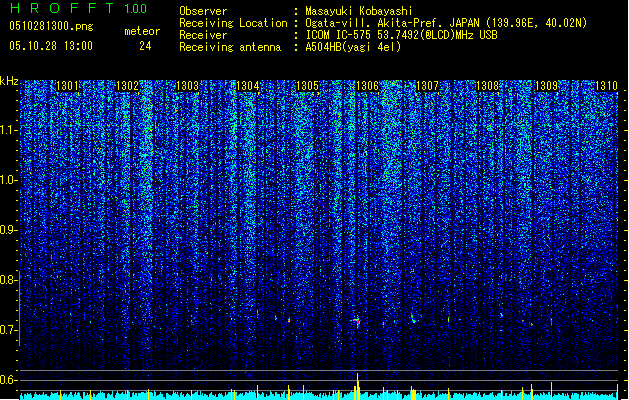Click the 0.7 kHz frequency label
Image resolution: width=629 pixels, height=400 pixels.
point(9,330)
